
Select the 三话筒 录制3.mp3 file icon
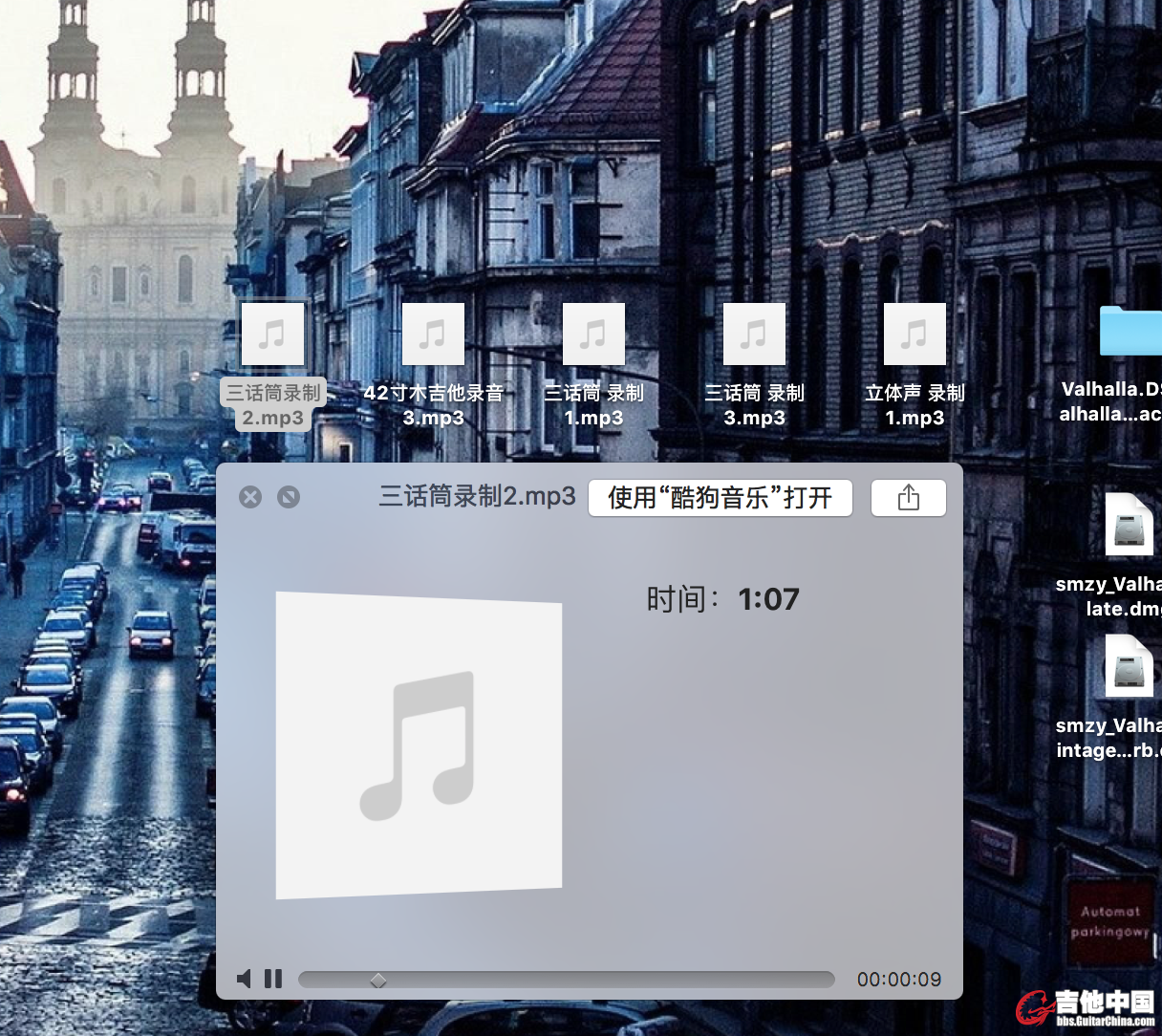[x=755, y=335]
